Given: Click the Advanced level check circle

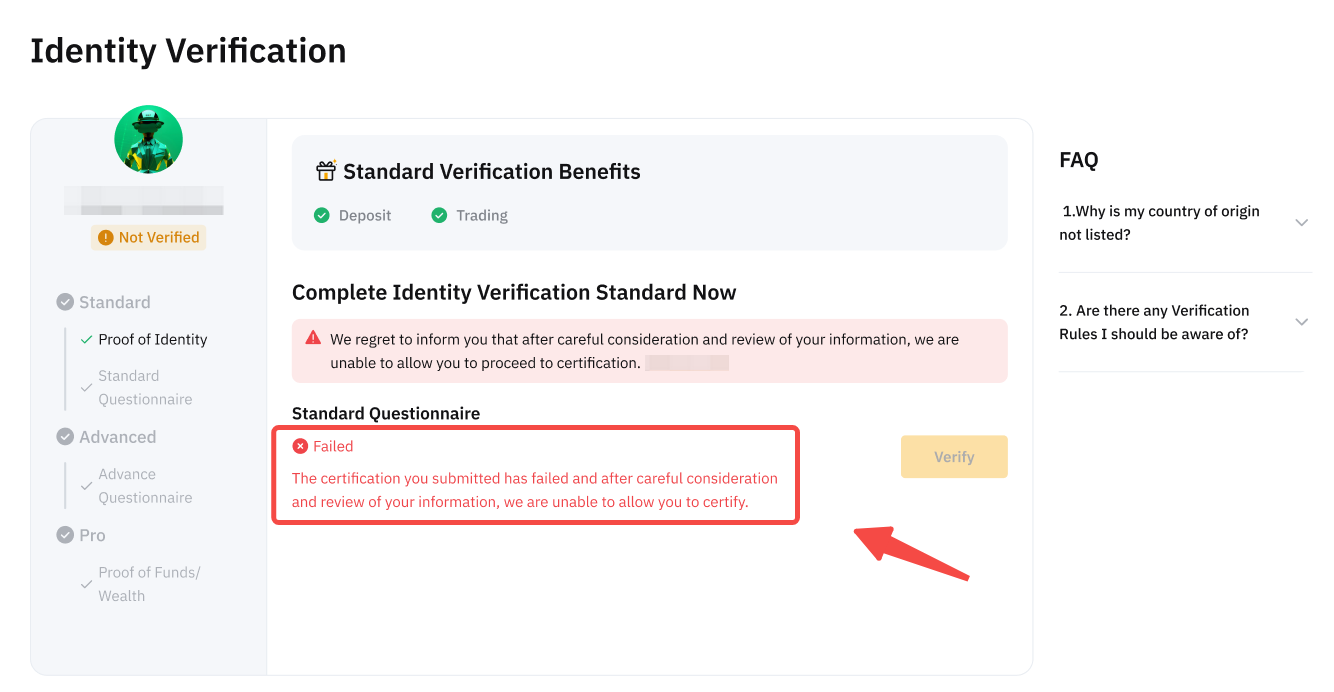Looking at the screenshot, I should (65, 437).
